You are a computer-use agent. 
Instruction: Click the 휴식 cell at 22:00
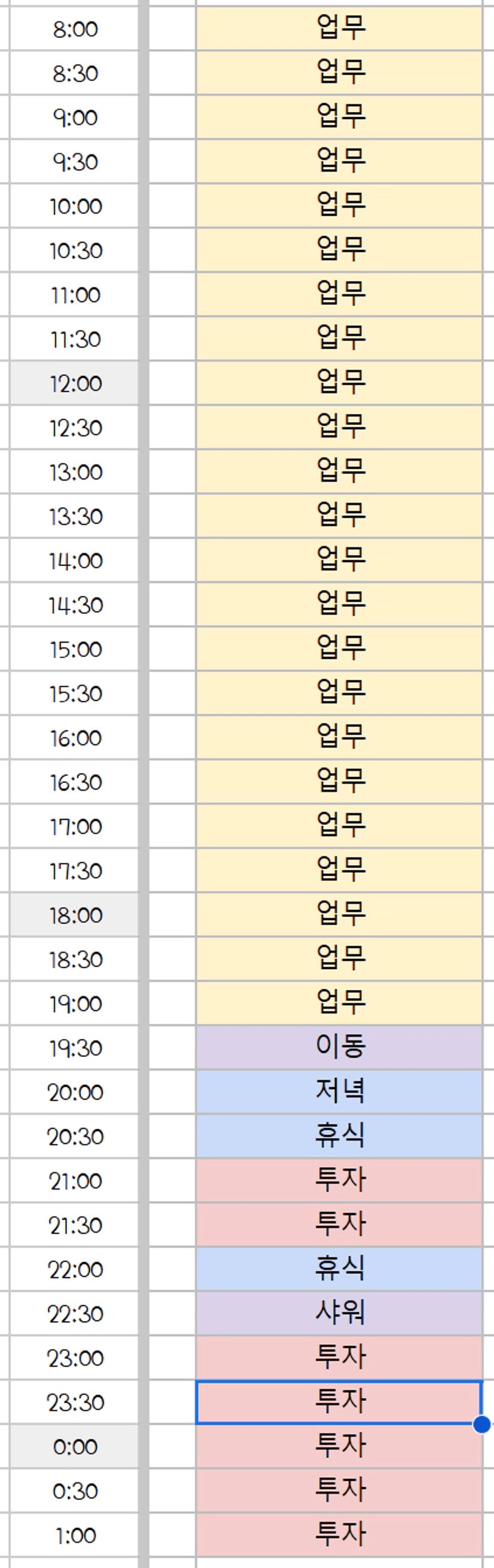339,1269
